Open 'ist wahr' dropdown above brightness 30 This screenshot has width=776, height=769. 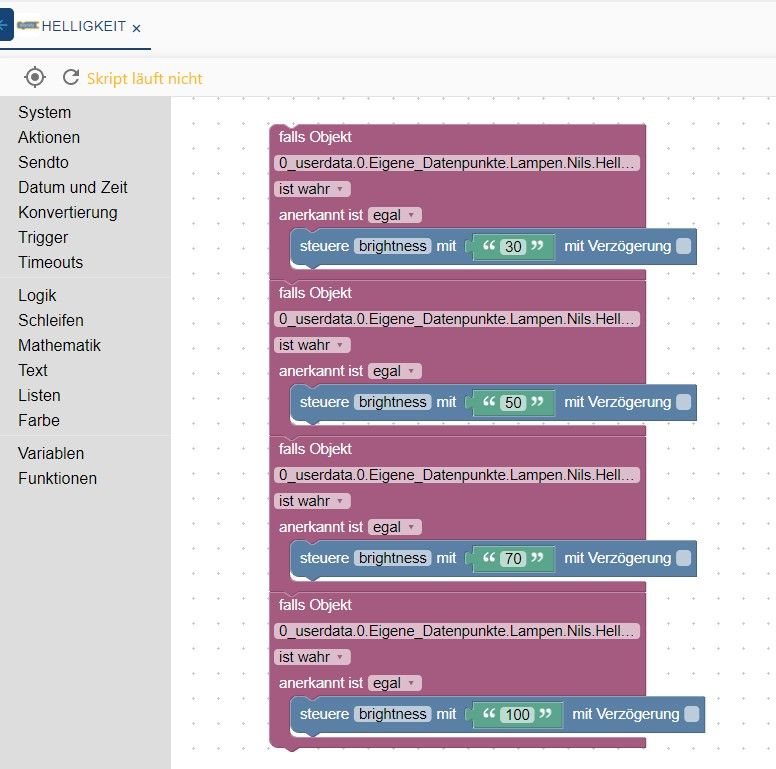tap(312, 189)
